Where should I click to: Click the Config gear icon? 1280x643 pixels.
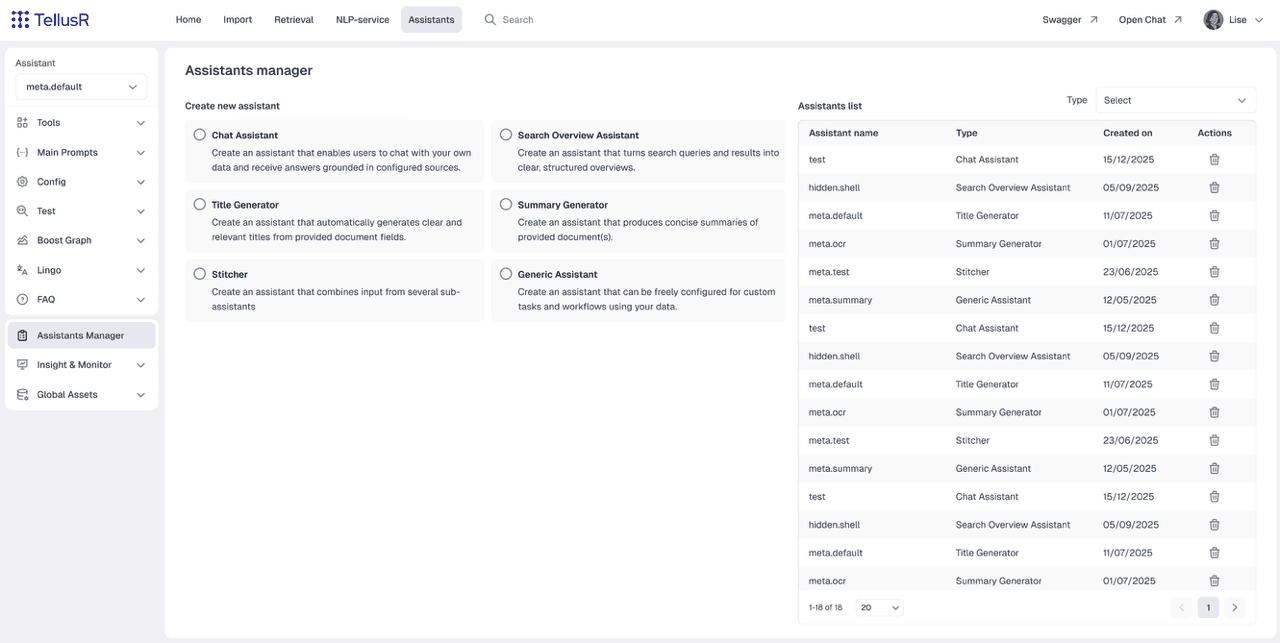(x=22, y=182)
